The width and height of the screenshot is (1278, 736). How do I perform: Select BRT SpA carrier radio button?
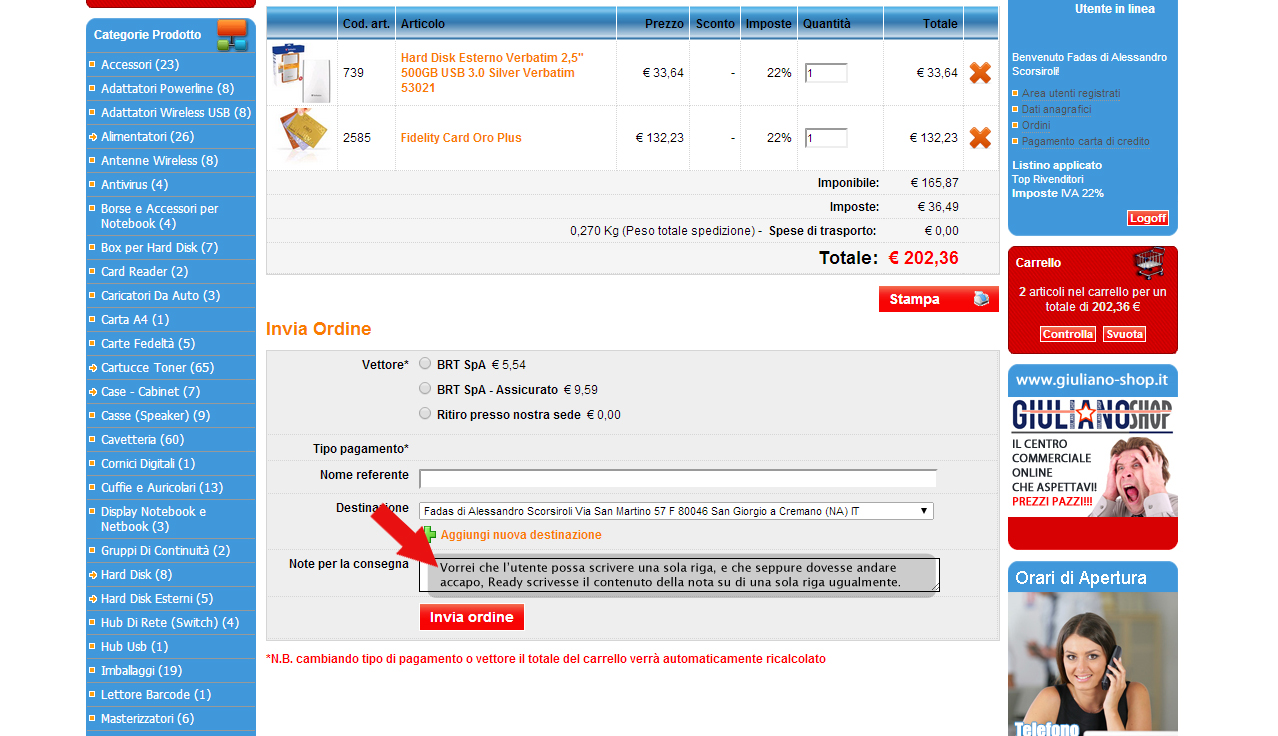click(x=426, y=364)
